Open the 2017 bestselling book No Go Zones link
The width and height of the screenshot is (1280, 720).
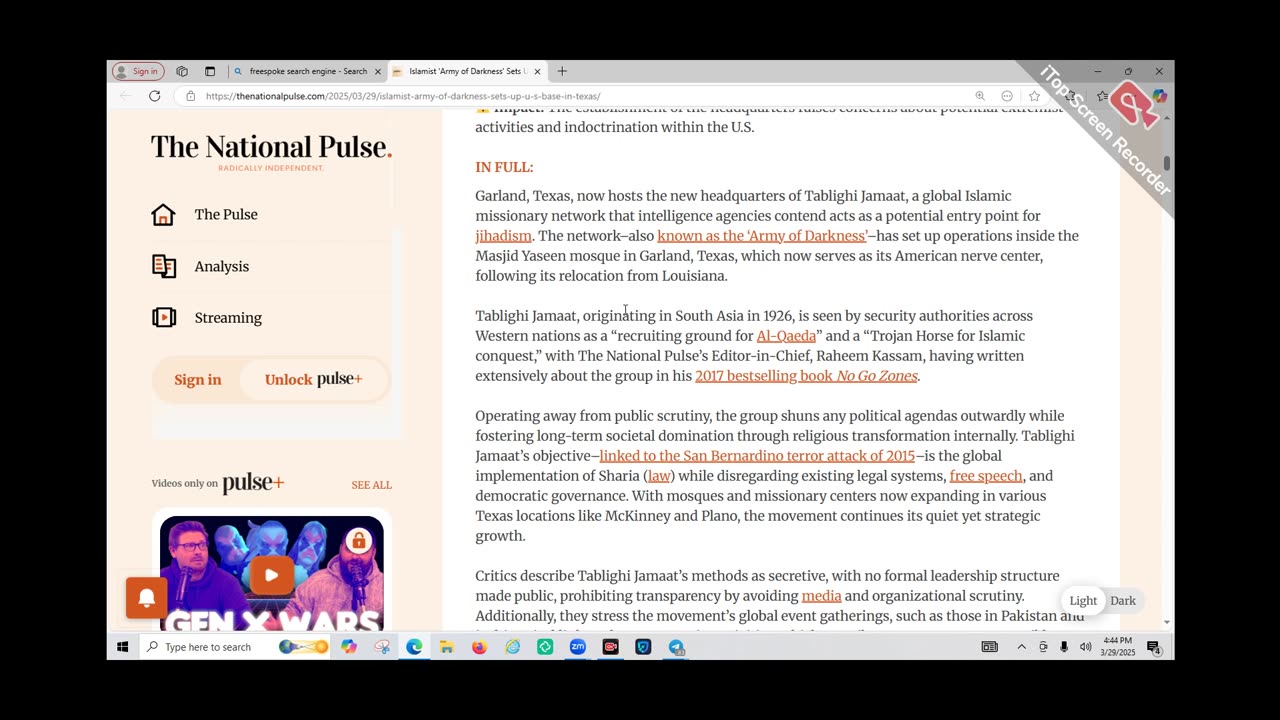806,376
